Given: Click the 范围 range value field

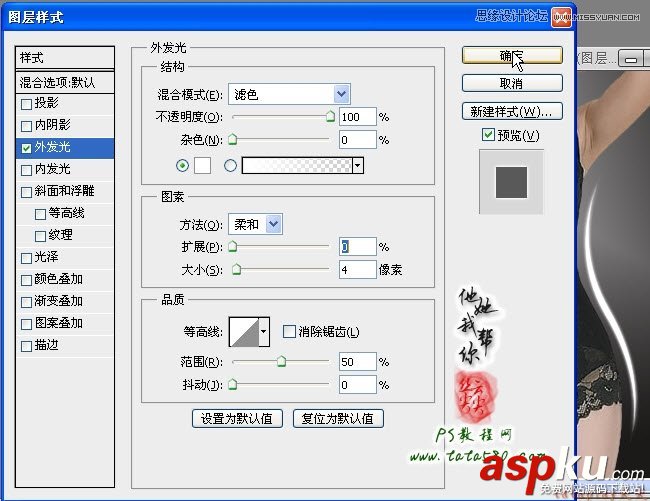Looking at the screenshot, I should click(357, 362).
